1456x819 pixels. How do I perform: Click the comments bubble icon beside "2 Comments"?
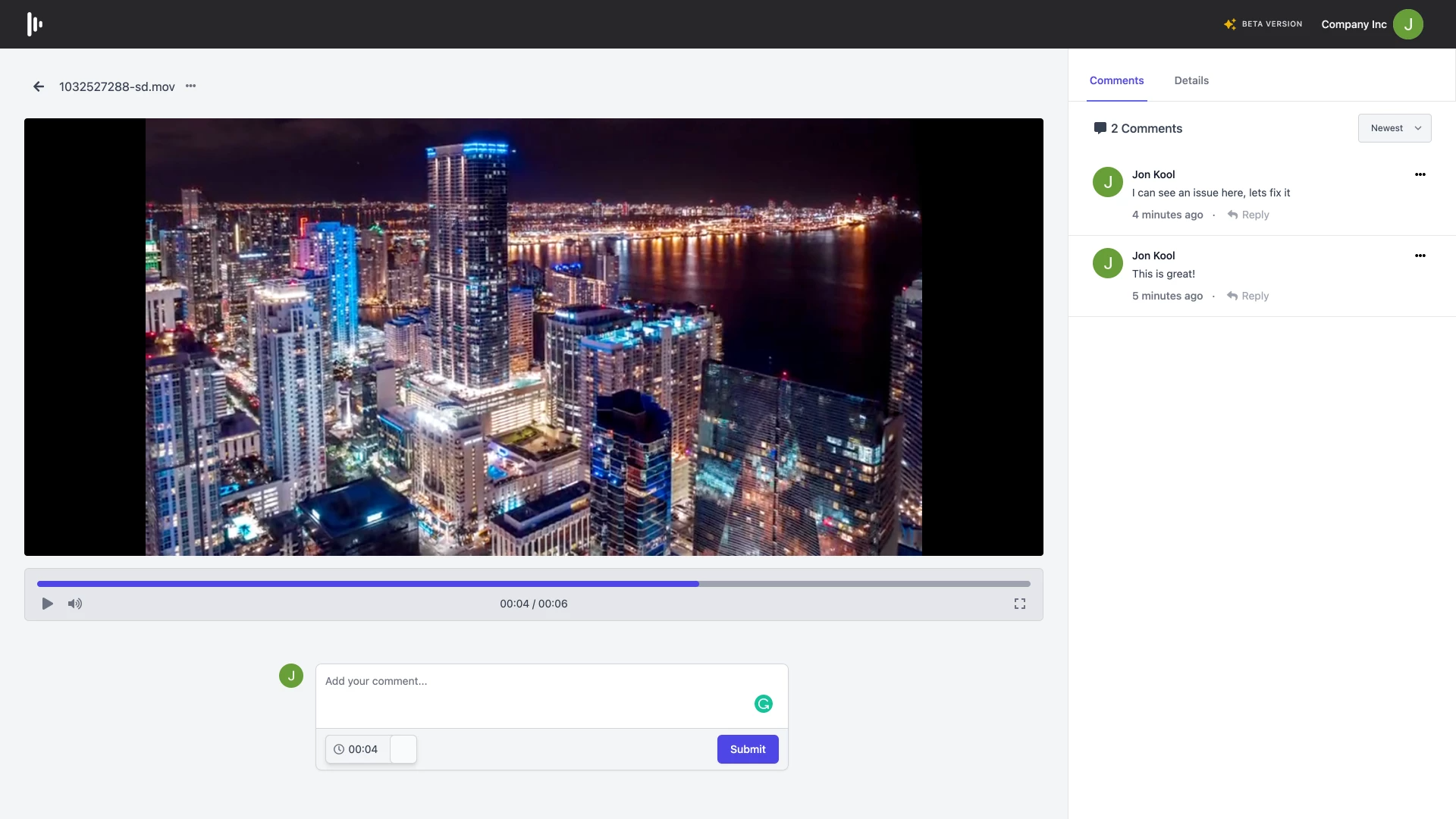coord(1100,128)
